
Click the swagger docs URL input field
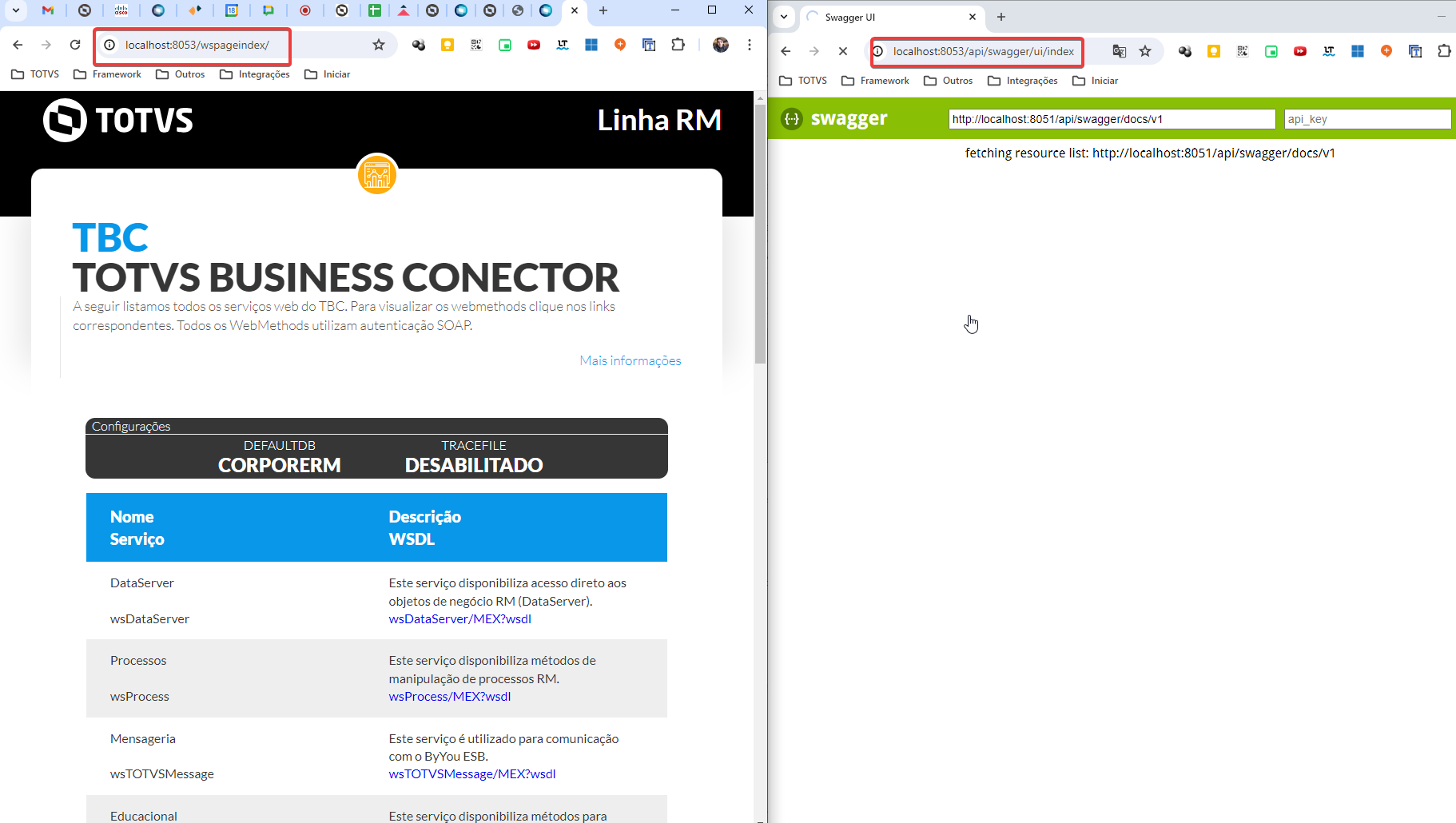tap(1112, 119)
